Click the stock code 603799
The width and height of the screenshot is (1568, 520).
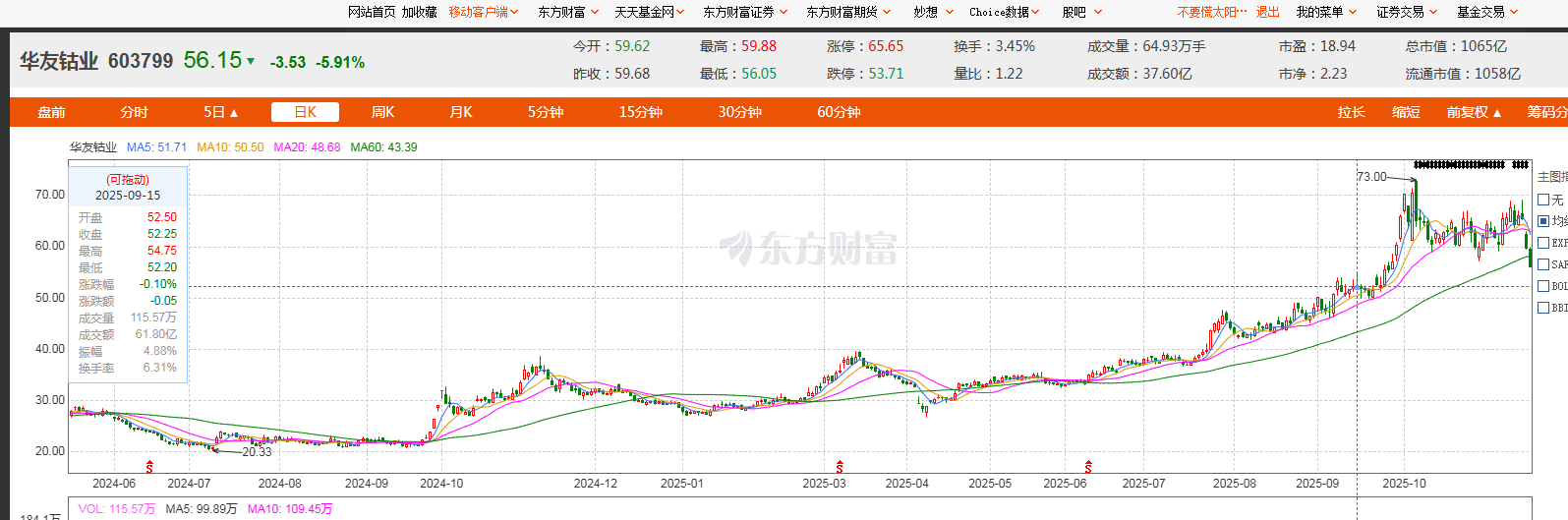tap(141, 61)
